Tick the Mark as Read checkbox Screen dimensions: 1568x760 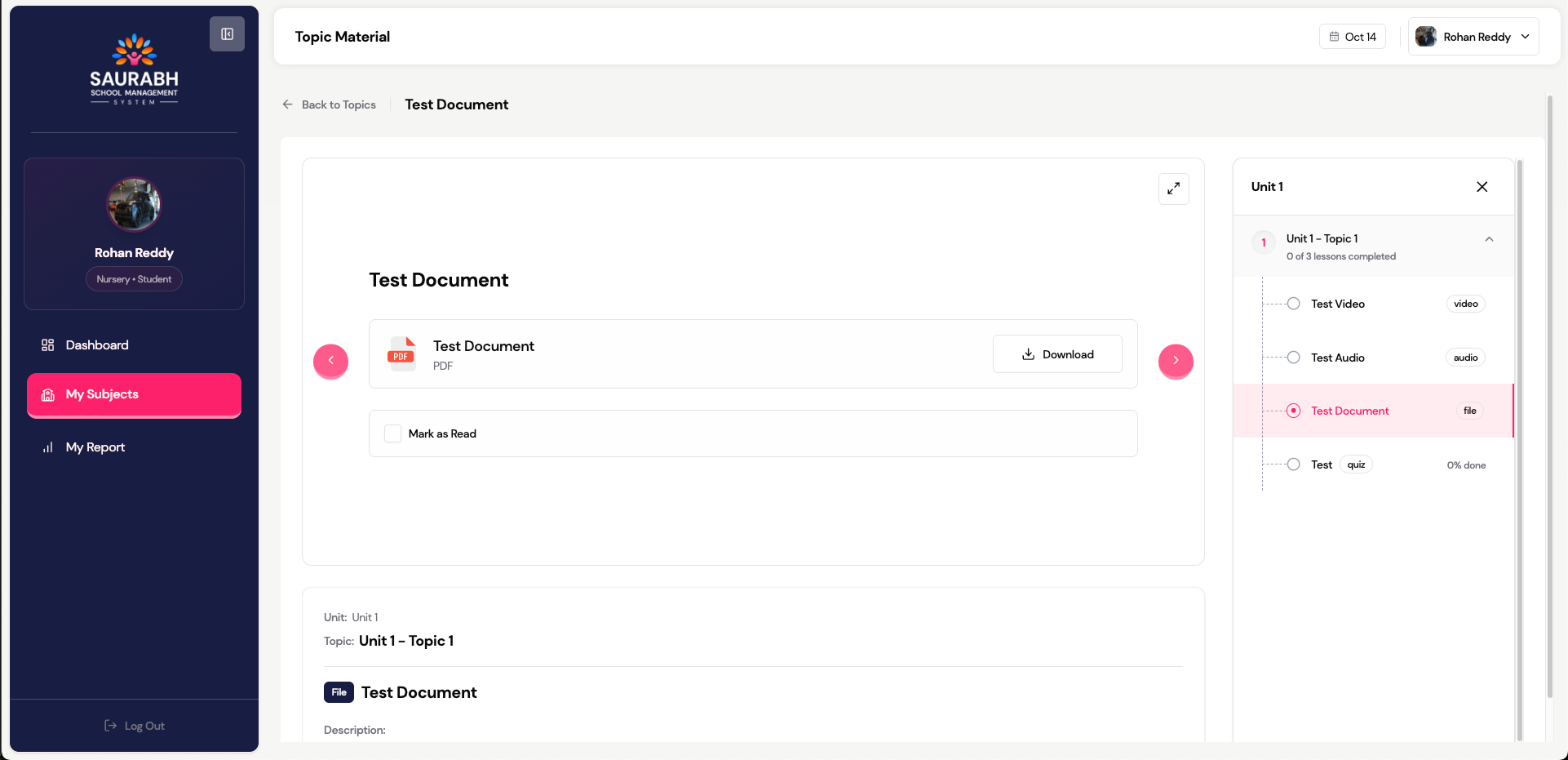click(393, 433)
